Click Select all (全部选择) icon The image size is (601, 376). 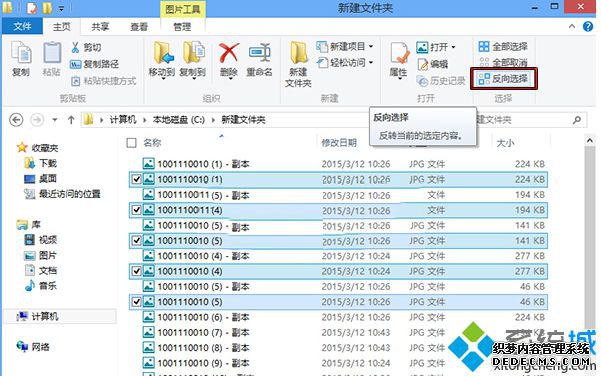point(484,47)
